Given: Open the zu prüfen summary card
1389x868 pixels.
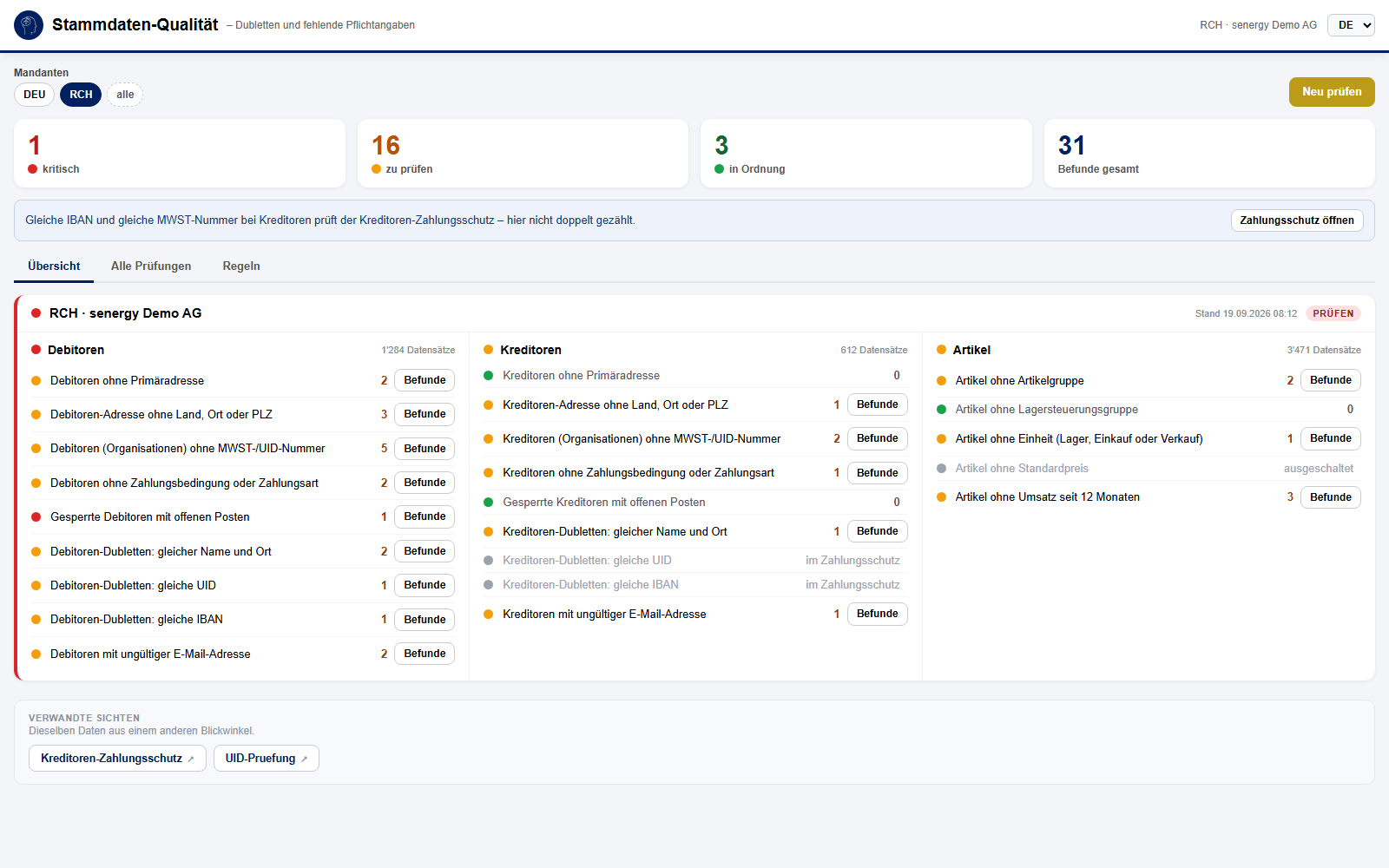Looking at the screenshot, I should (523, 154).
